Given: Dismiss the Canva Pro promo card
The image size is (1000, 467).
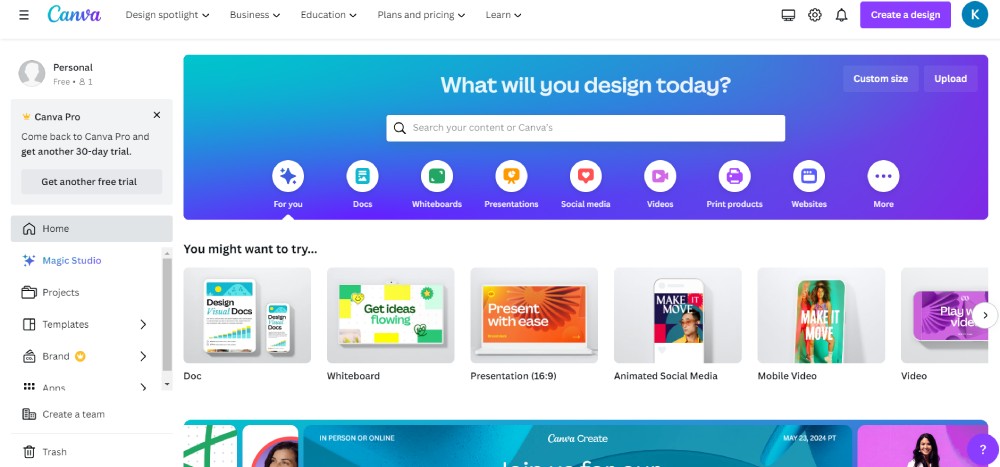Looking at the screenshot, I should click(157, 115).
